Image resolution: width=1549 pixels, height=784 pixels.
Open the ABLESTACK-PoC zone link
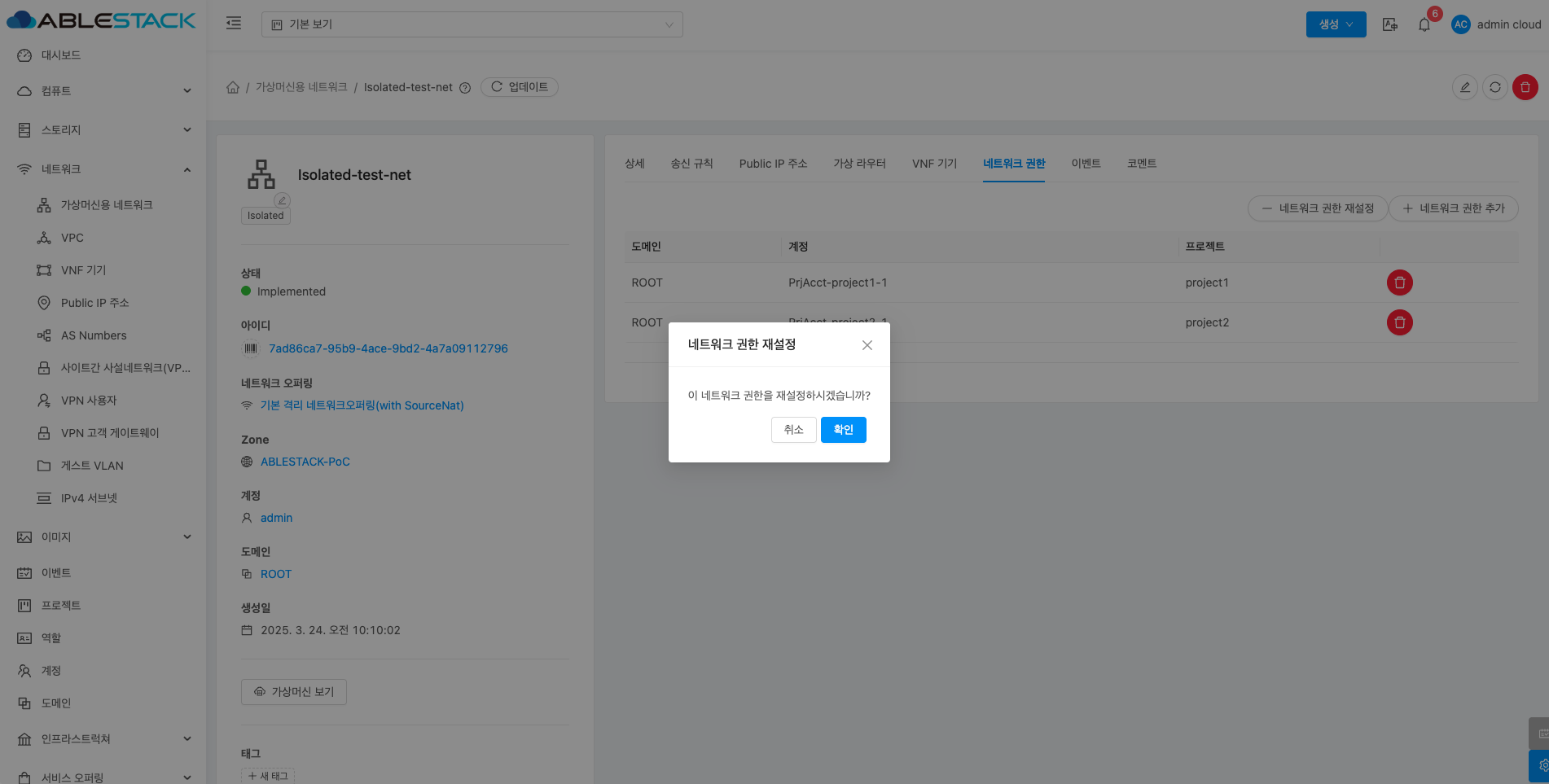(305, 462)
